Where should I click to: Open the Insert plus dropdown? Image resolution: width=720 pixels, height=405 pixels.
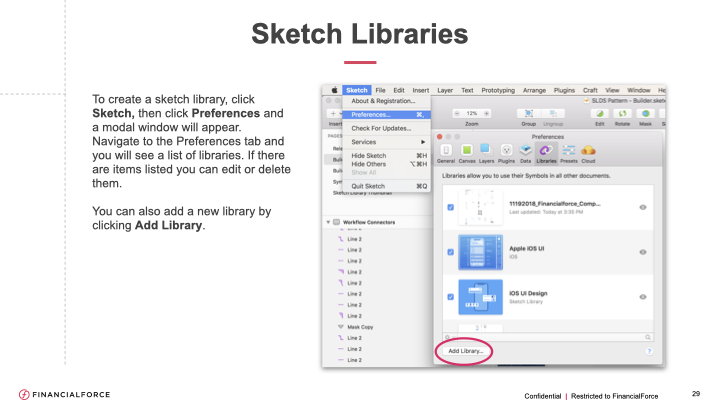tap(336, 113)
